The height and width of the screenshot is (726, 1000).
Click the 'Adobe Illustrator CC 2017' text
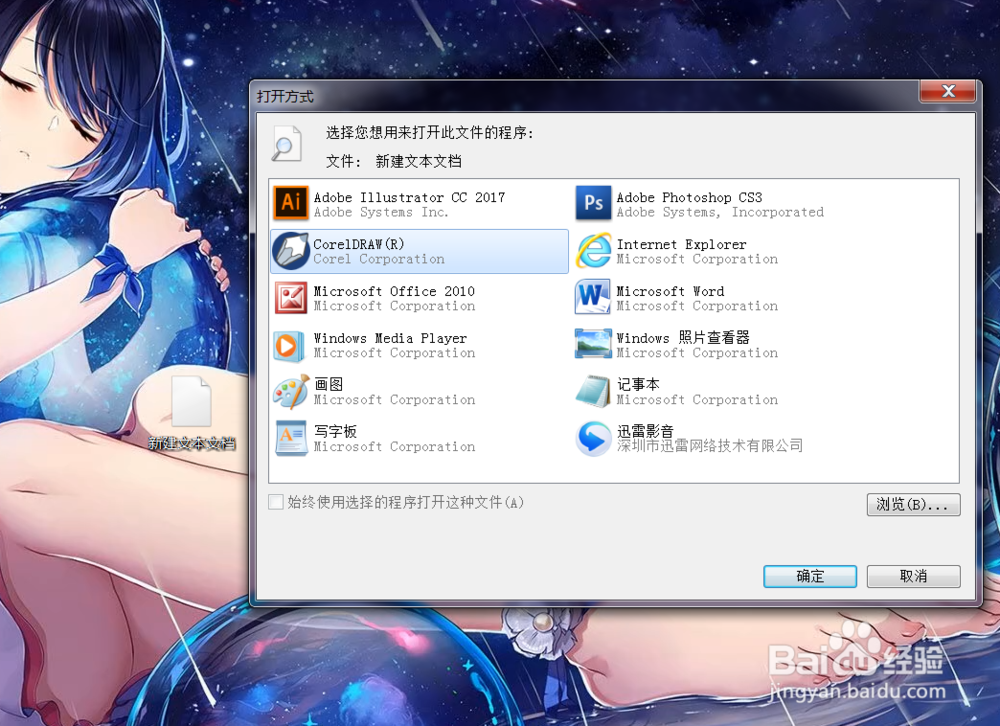[x=409, y=197]
